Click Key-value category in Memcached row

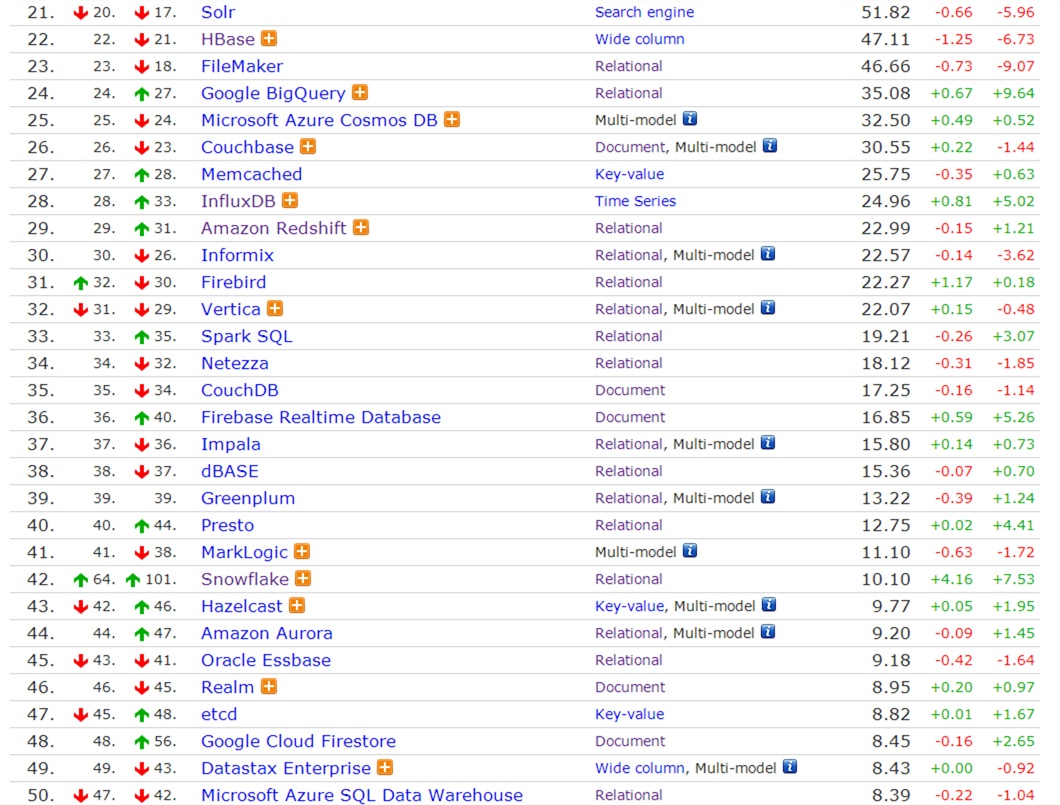coord(629,174)
